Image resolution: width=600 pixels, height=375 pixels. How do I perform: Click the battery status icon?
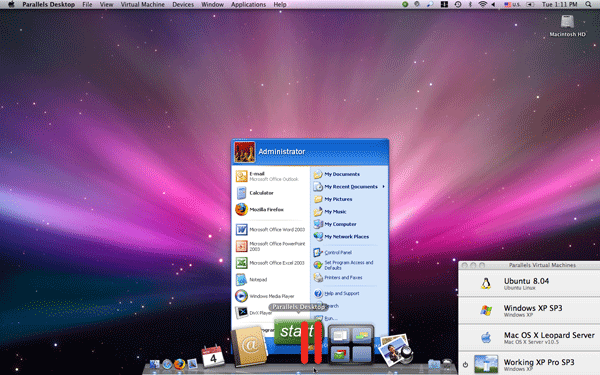point(530,4)
